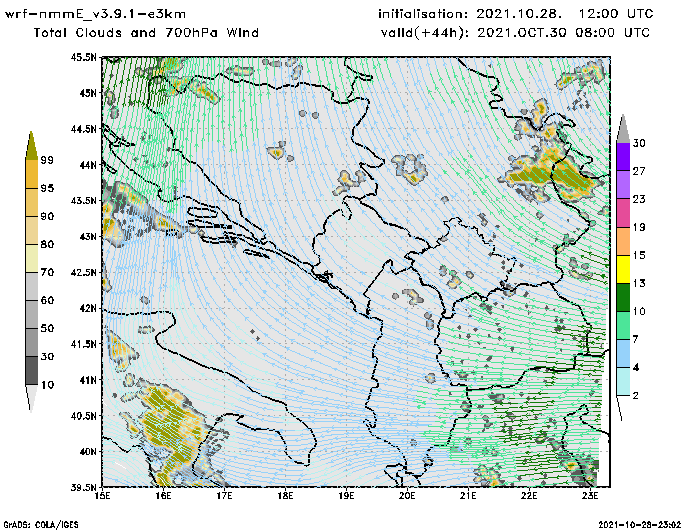
Task: Click the 43.5N latitude axis label
Action: [x=83, y=200]
